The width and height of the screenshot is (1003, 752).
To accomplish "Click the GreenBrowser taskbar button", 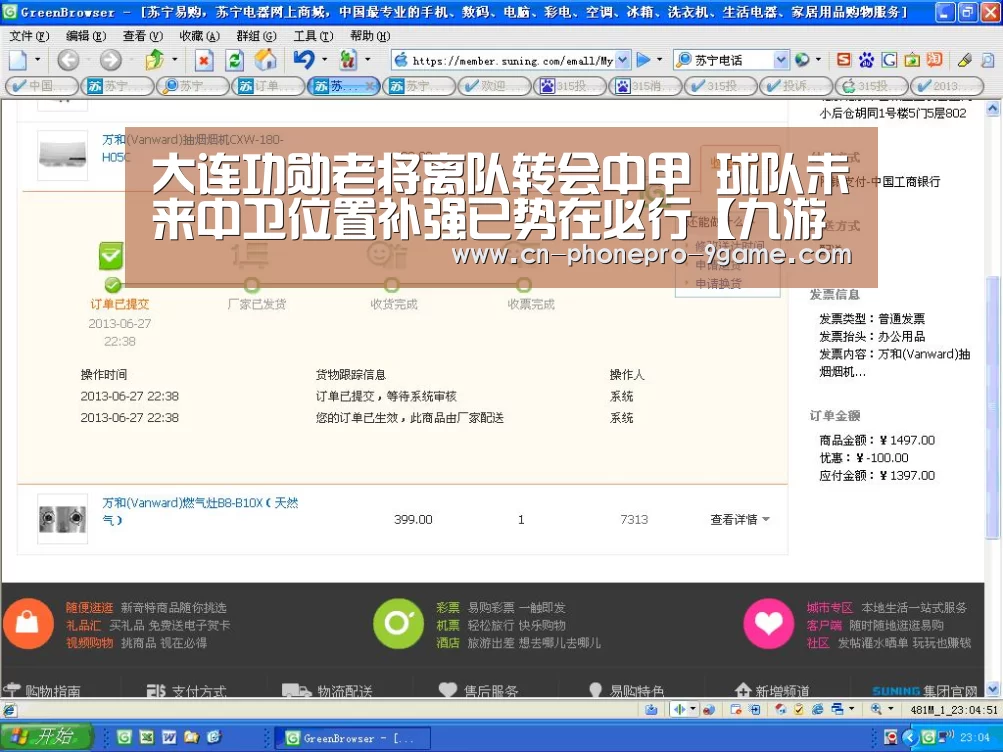I will pos(352,738).
